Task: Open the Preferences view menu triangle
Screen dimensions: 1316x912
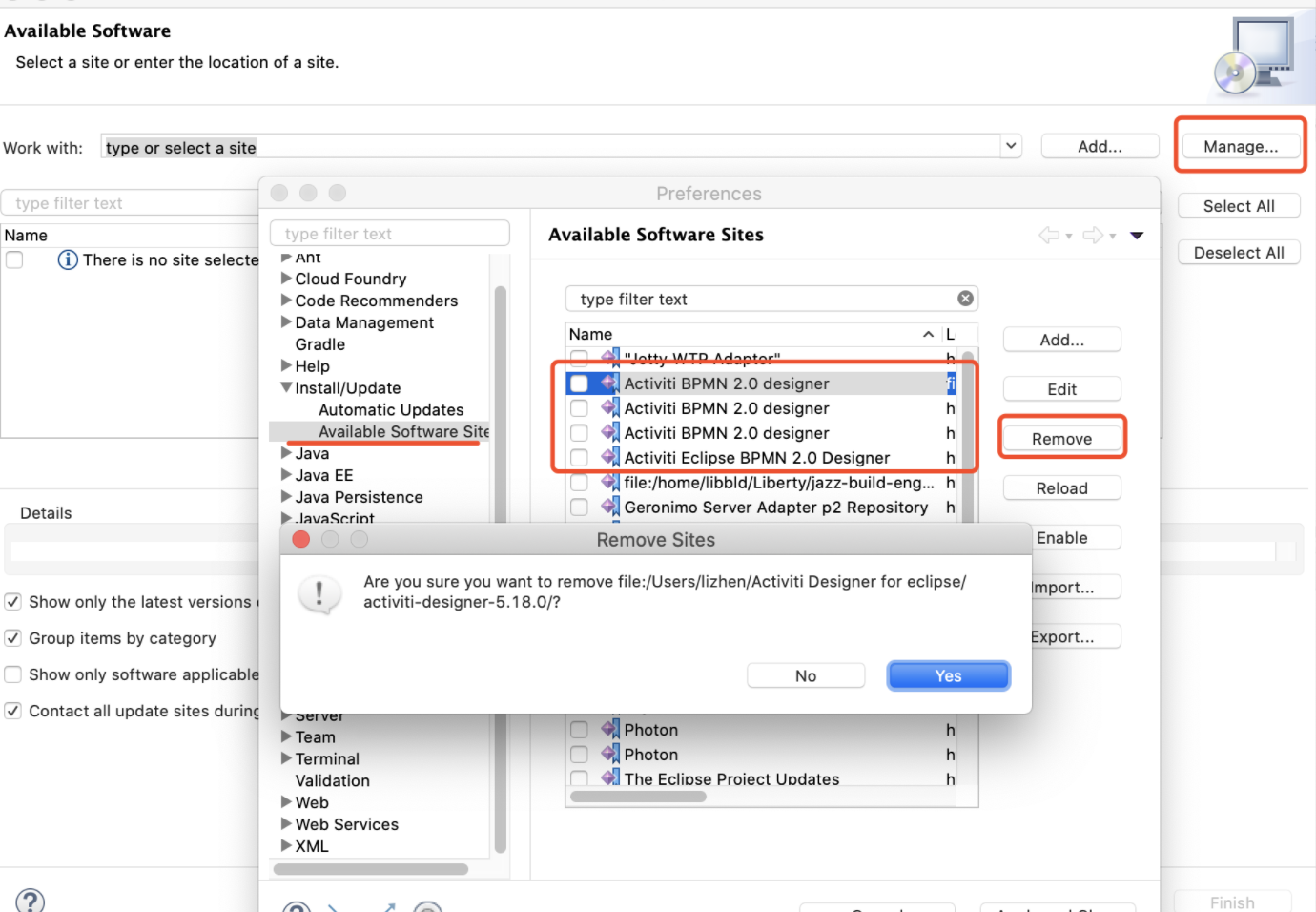Action: [x=1137, y=236]
